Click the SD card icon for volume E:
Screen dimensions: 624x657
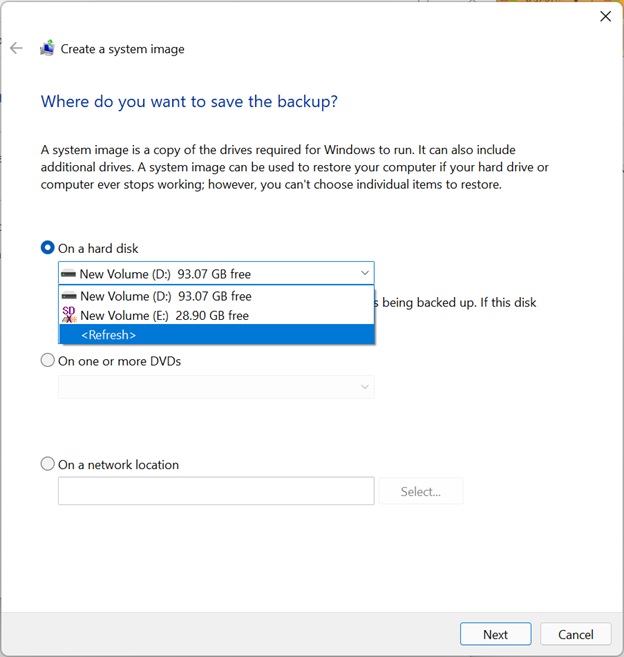[69, 315]
